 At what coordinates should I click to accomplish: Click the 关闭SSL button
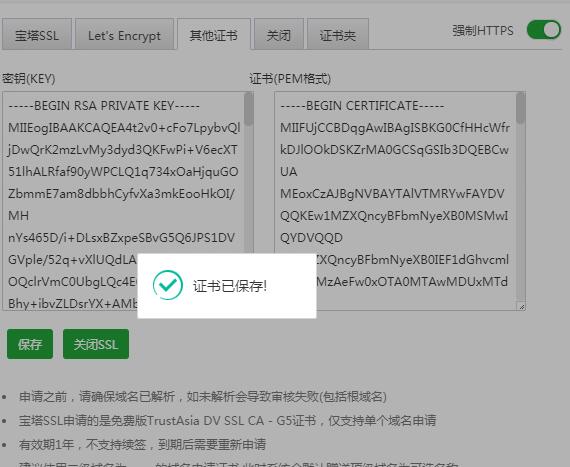pyautogui.click(x=96, y=344)
